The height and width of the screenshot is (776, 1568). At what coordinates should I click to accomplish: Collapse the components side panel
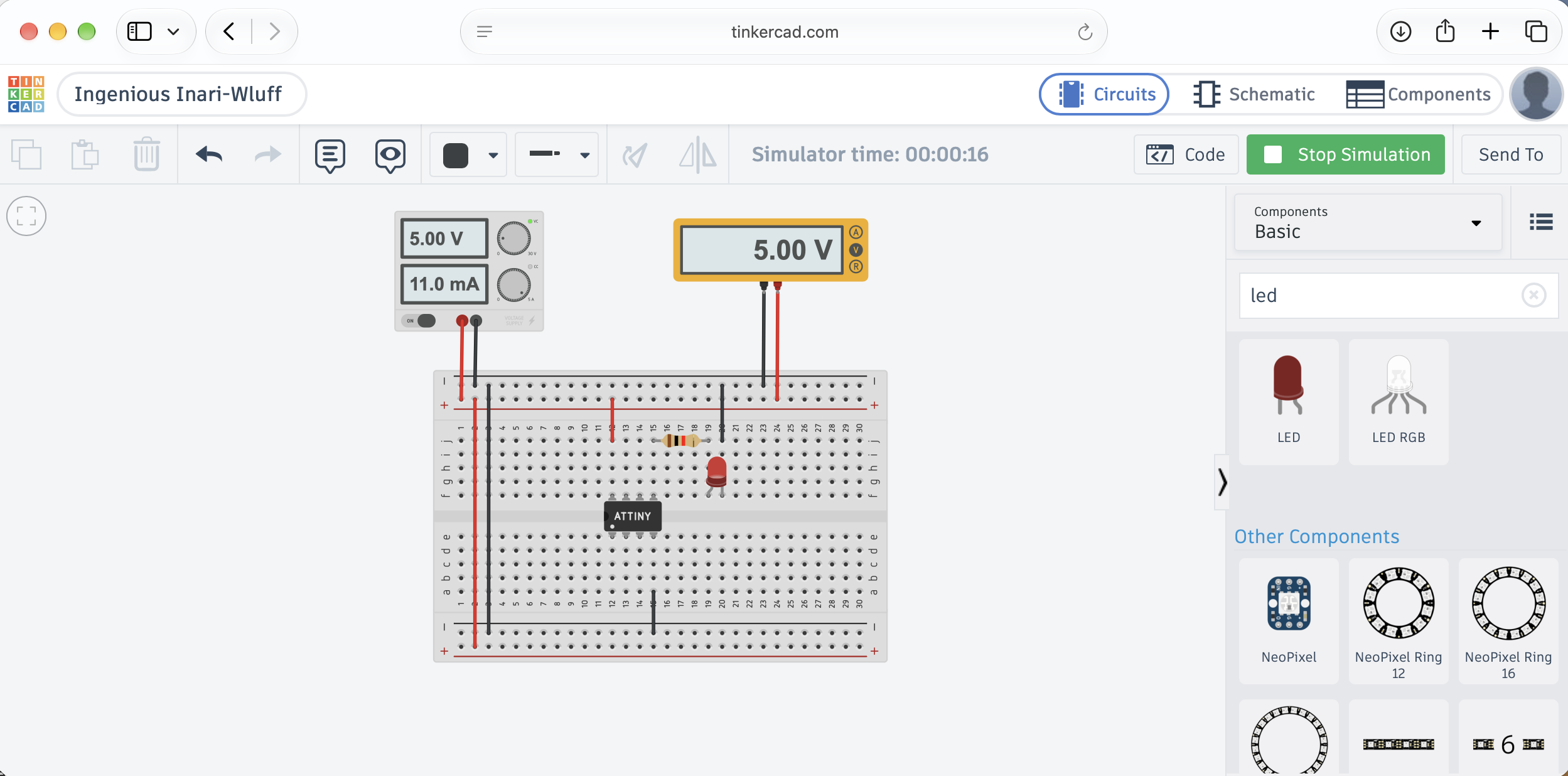[1222, 482]
